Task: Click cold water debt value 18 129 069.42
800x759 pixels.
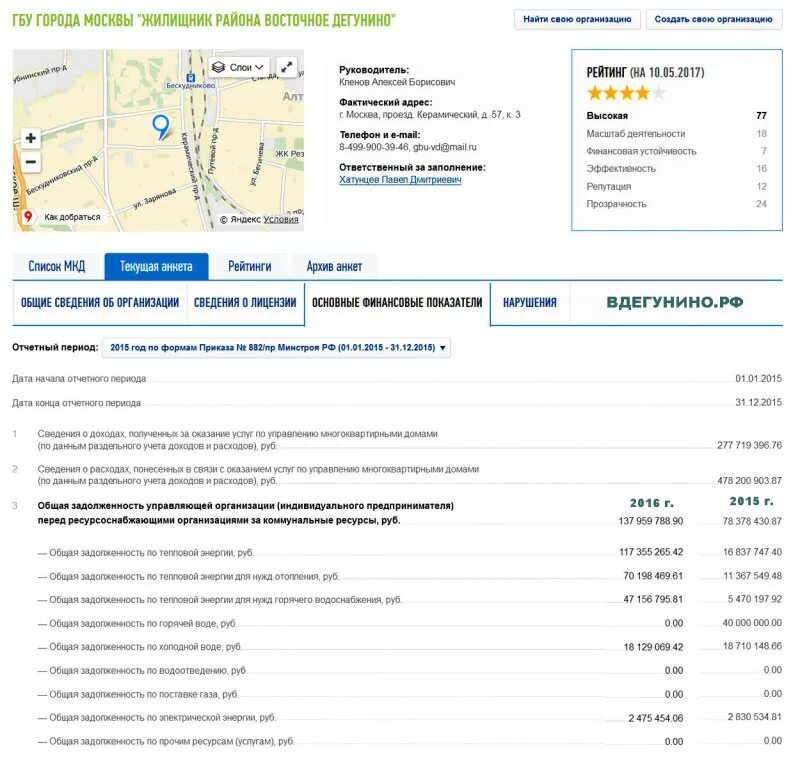Action: (653, 647)
